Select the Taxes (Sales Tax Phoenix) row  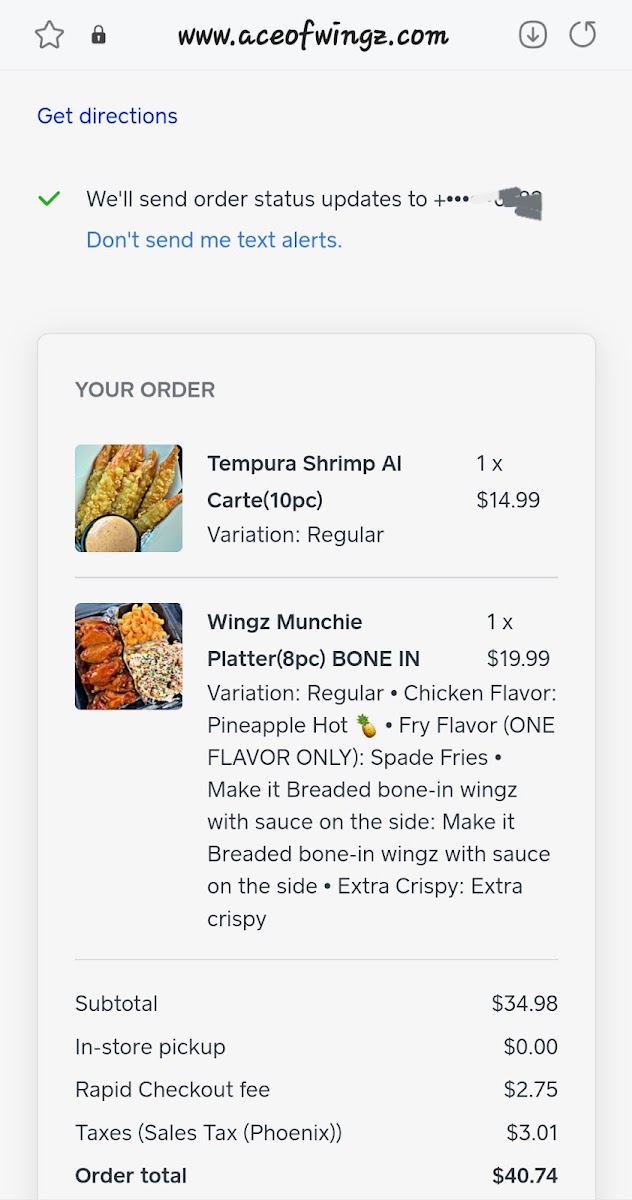[316, 1132]
